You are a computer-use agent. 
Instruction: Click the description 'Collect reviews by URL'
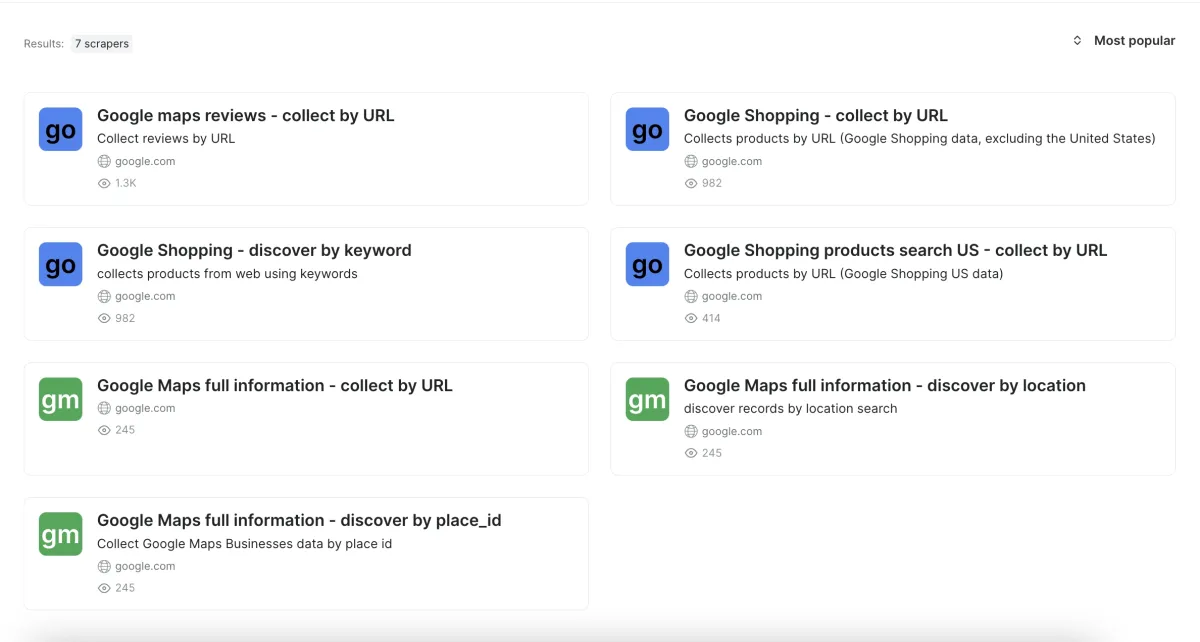[x=166, y=138]
